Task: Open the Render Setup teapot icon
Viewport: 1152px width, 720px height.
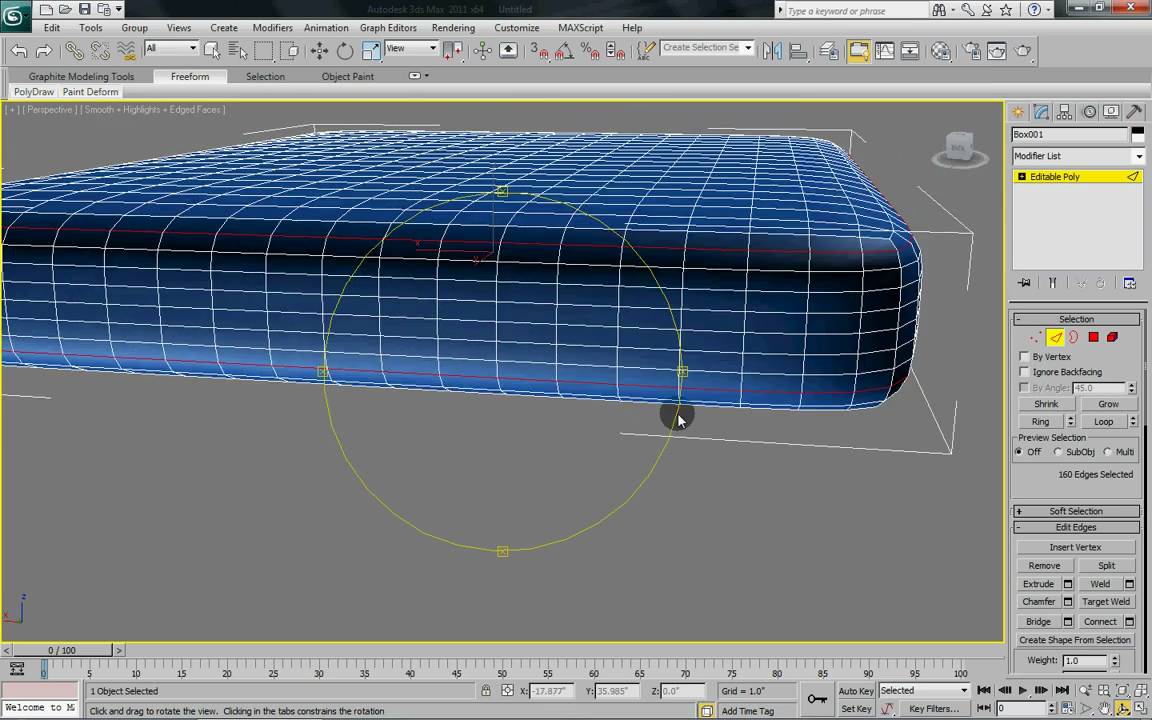Action: pyautogui.click(x=972, y=51)
